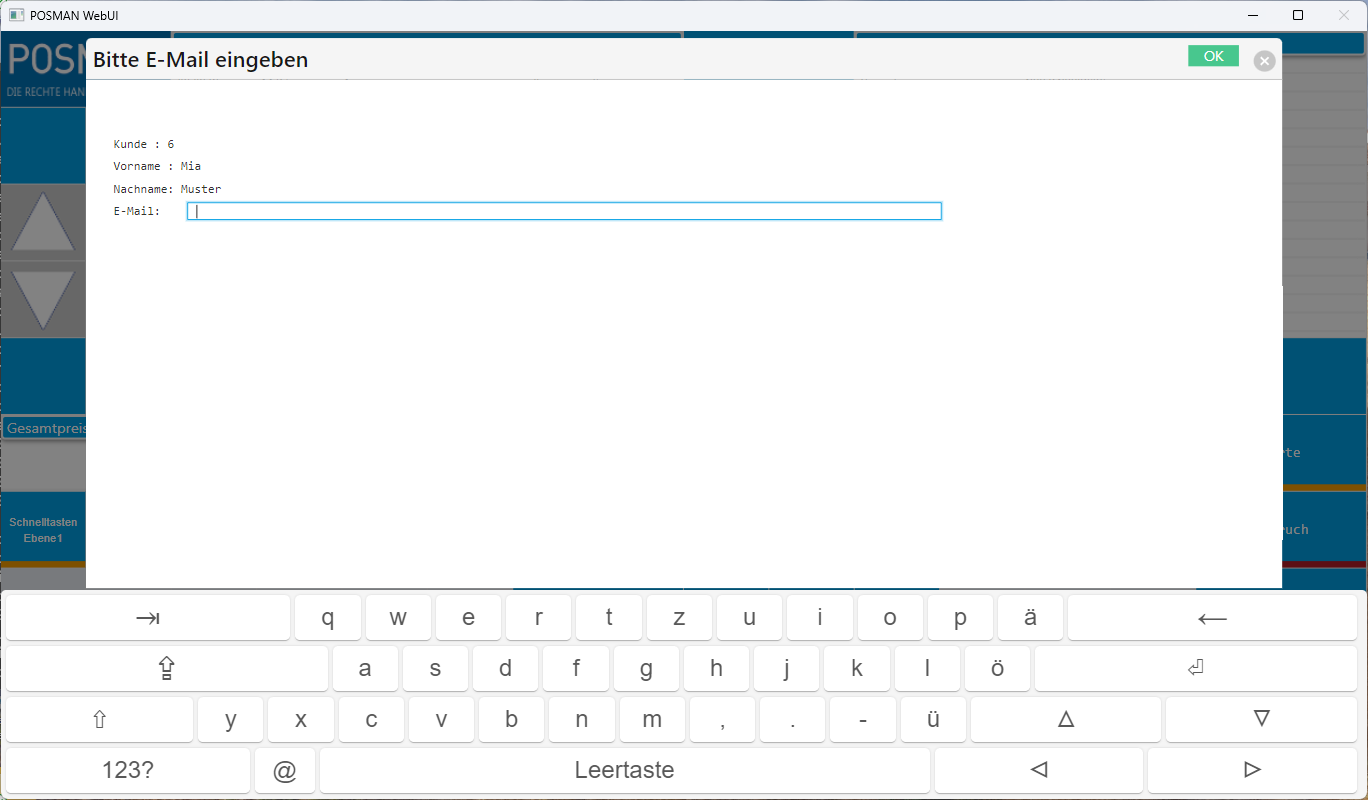1368x800 pixels.
Task: Toggle the Shift key
Action: click(99, 720)
